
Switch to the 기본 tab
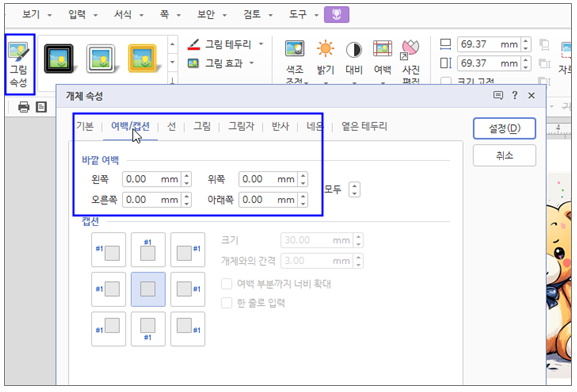(x=85, y=126)
